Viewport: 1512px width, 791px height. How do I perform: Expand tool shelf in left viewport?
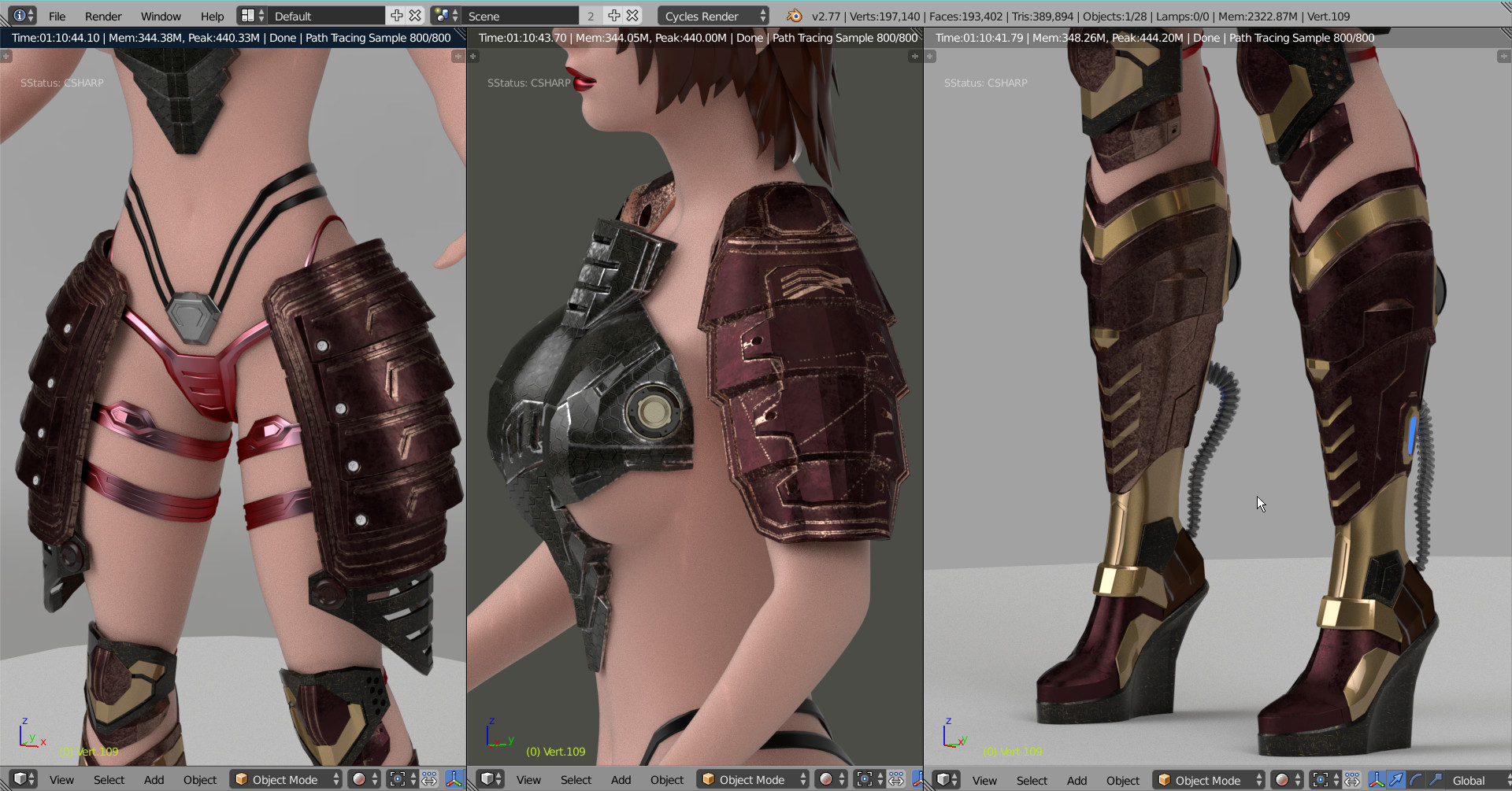pyautogui.click(x=6, y=56)
